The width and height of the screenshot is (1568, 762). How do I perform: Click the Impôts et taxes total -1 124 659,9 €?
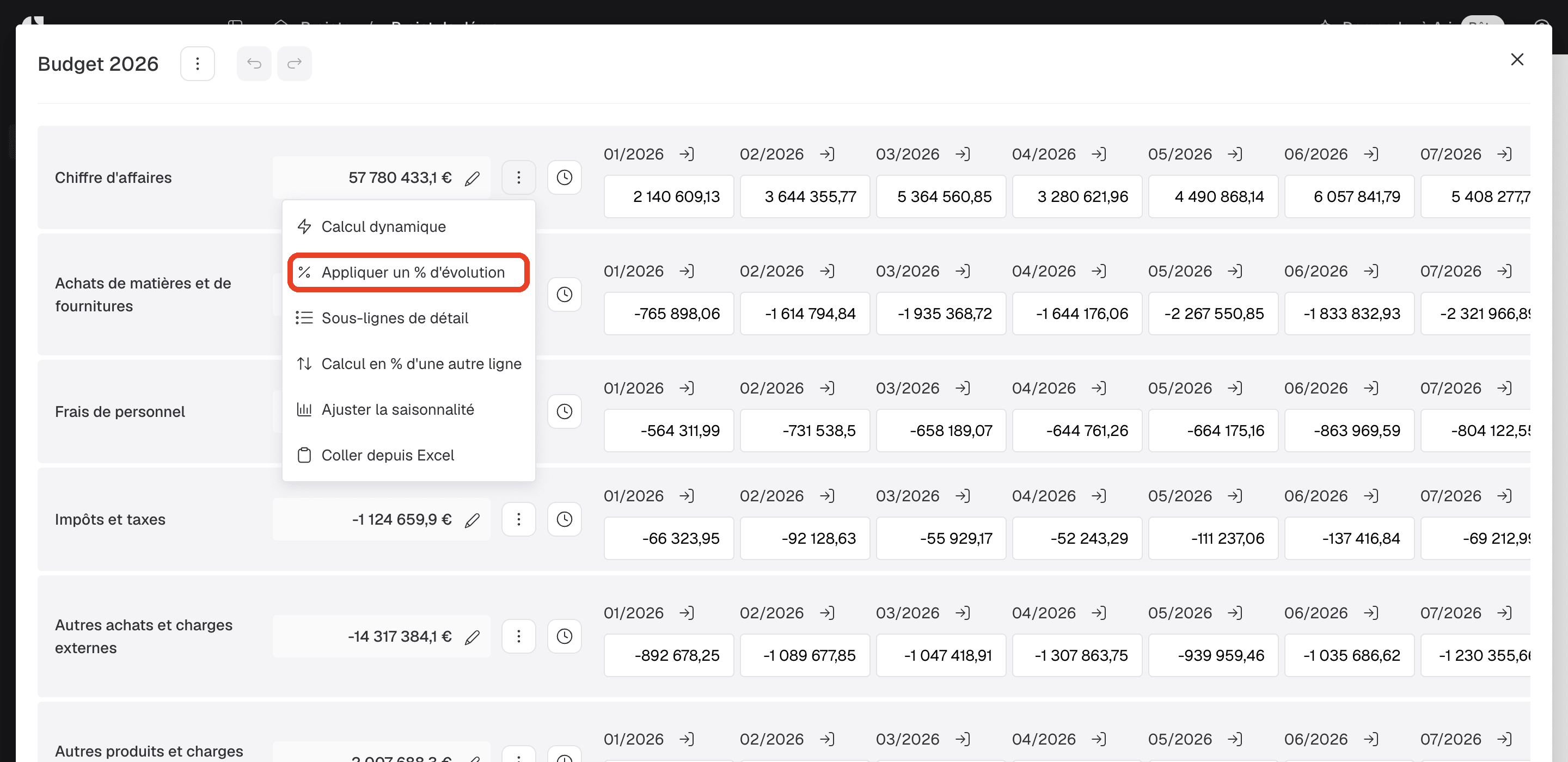(x=402, y=519)
